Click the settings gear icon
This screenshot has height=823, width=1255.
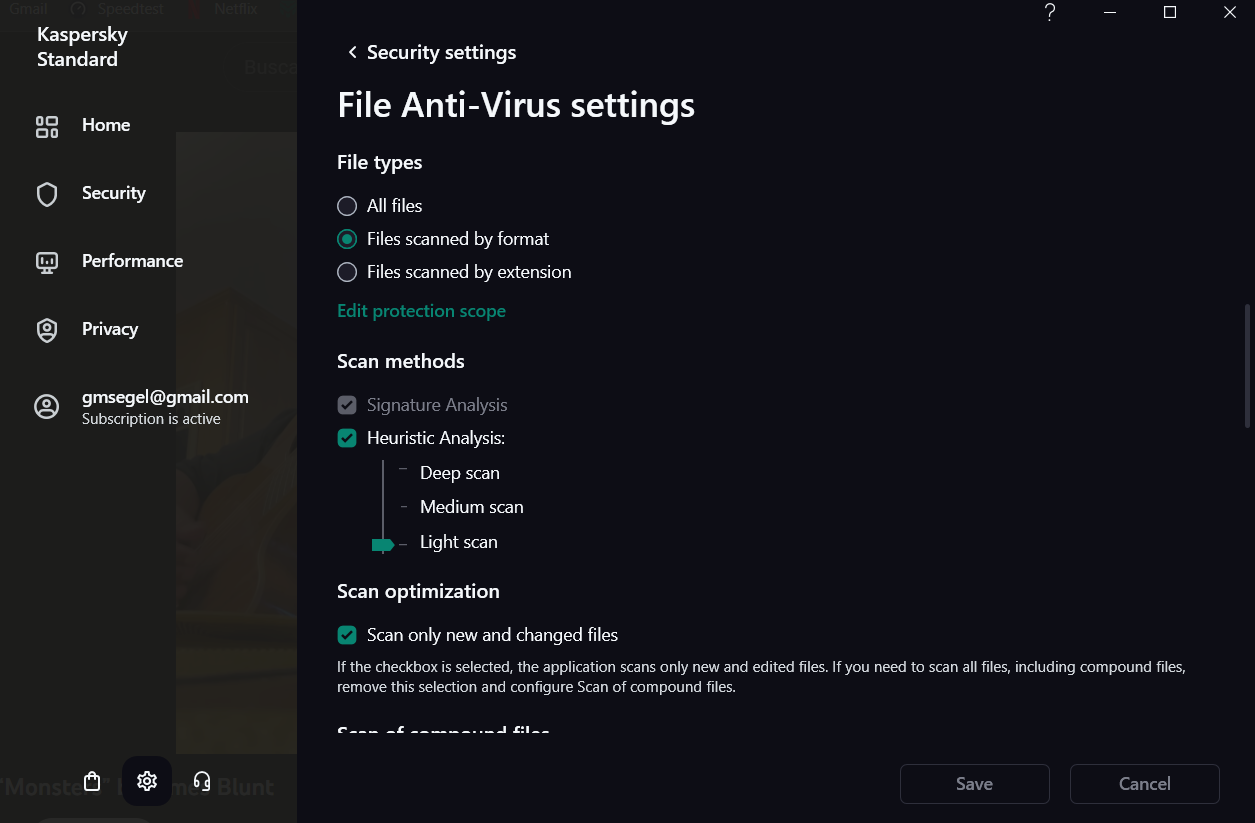pyautogui.click(x=147, y=781)
